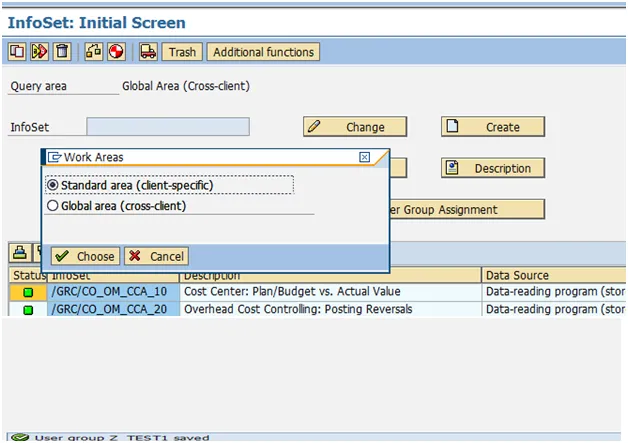Click the print icon above the InfoSet list

point(19,251)
